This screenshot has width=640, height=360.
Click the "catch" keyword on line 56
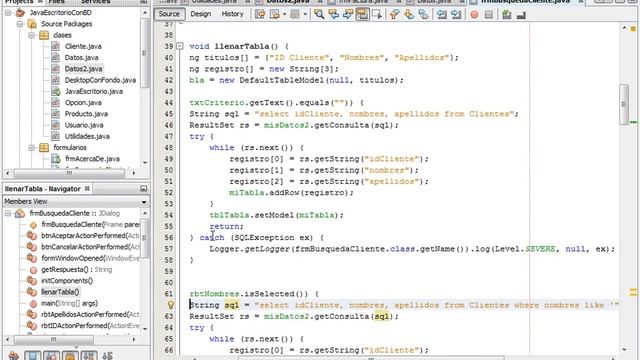[212, 238]
